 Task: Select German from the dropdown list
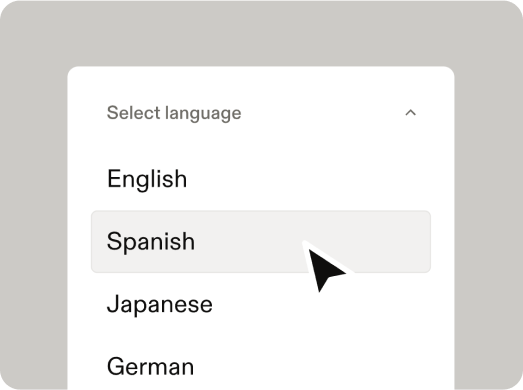point(261,366)
